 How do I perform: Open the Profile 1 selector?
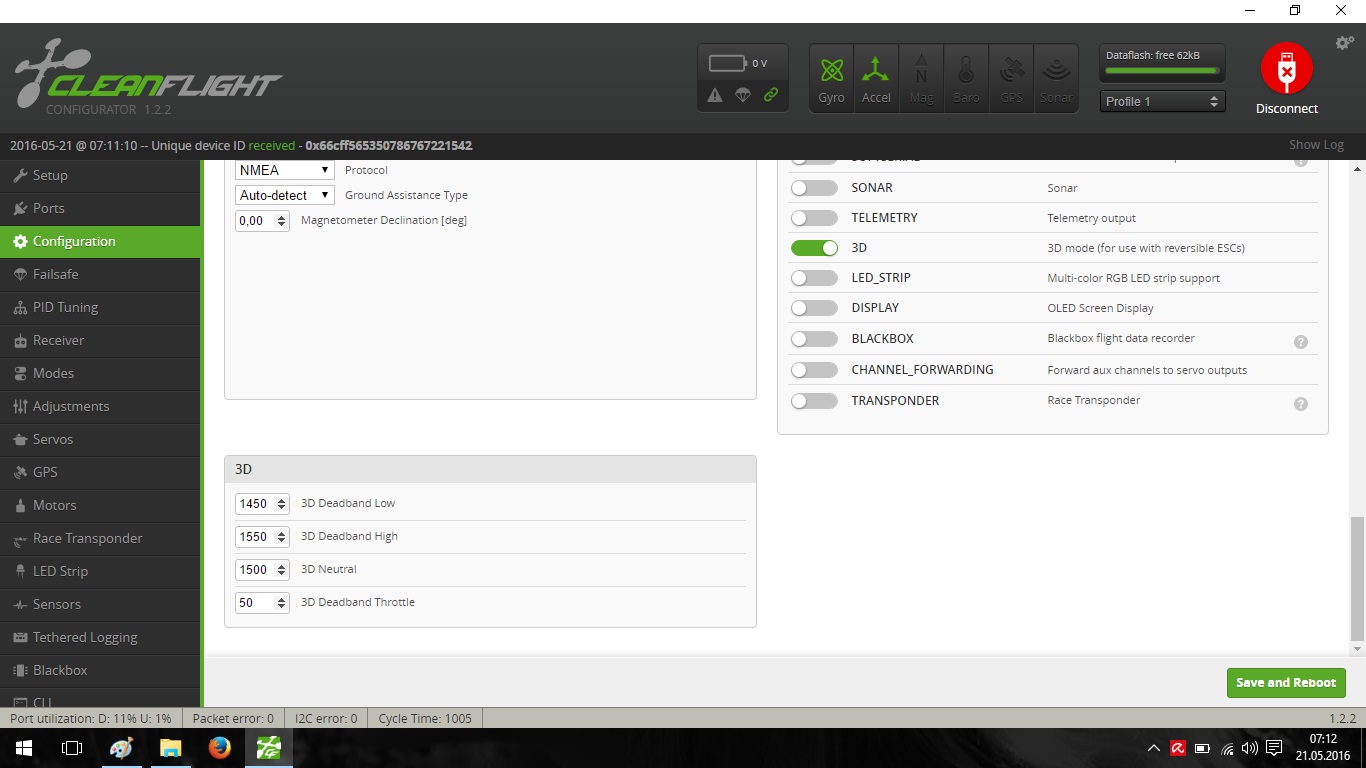click(1162, 101)
